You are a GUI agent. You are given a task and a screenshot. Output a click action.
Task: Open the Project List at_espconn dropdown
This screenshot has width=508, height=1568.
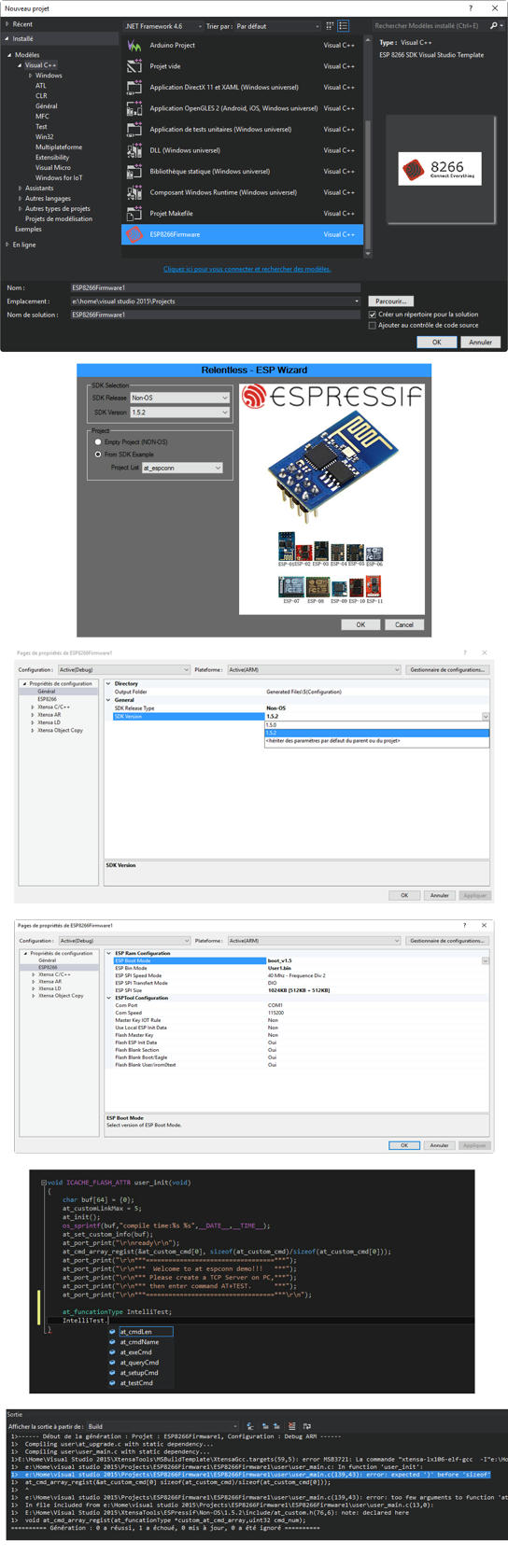point(182,468)
